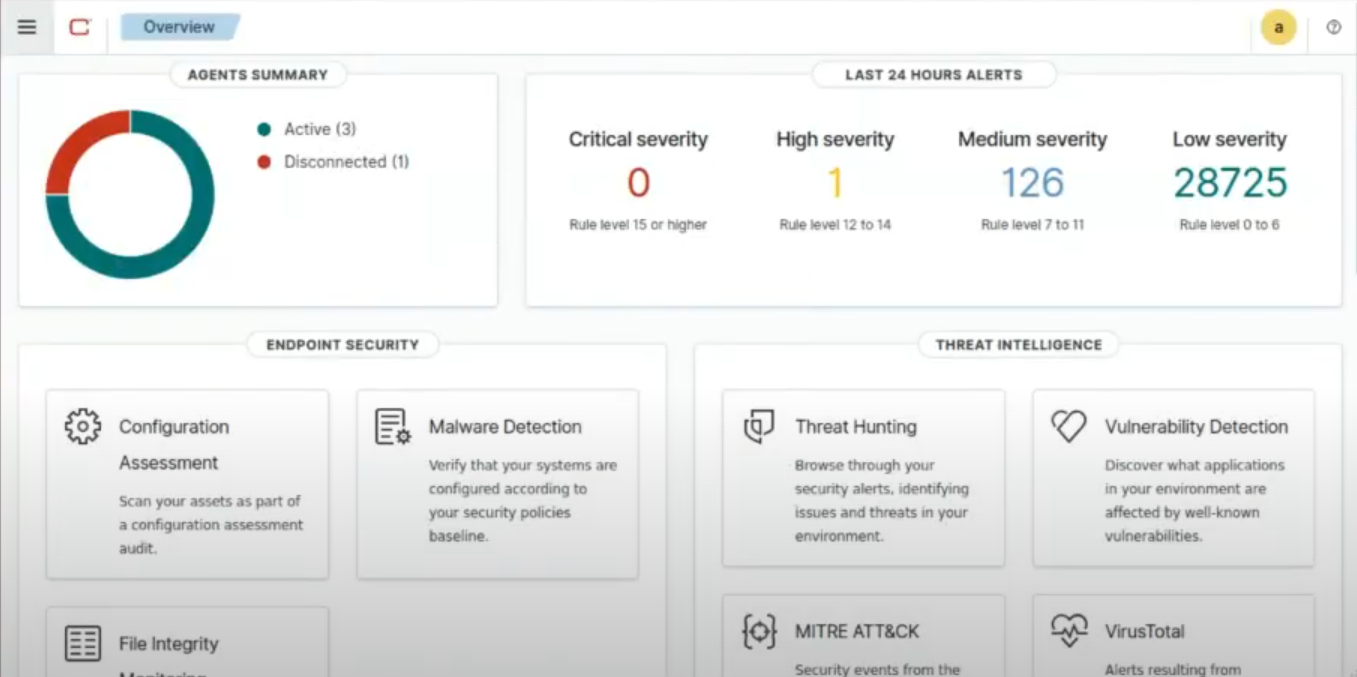Click the Low severity count 28725
The image size is (1357, 677).
[1229, 183]
